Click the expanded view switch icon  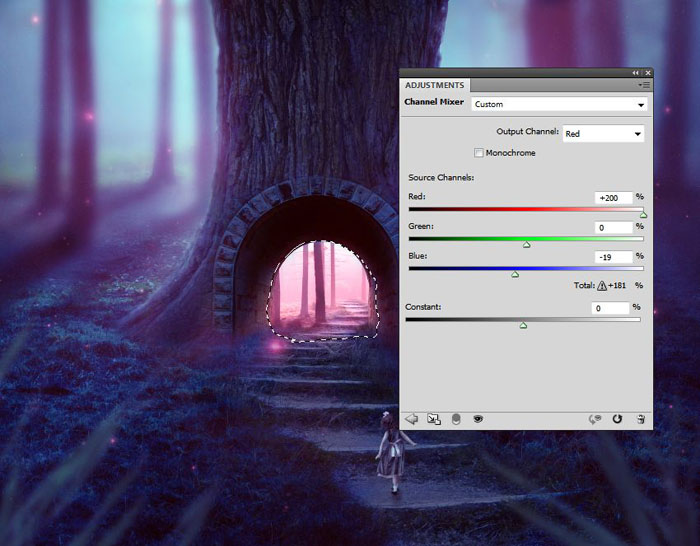(x=434, y=419)
